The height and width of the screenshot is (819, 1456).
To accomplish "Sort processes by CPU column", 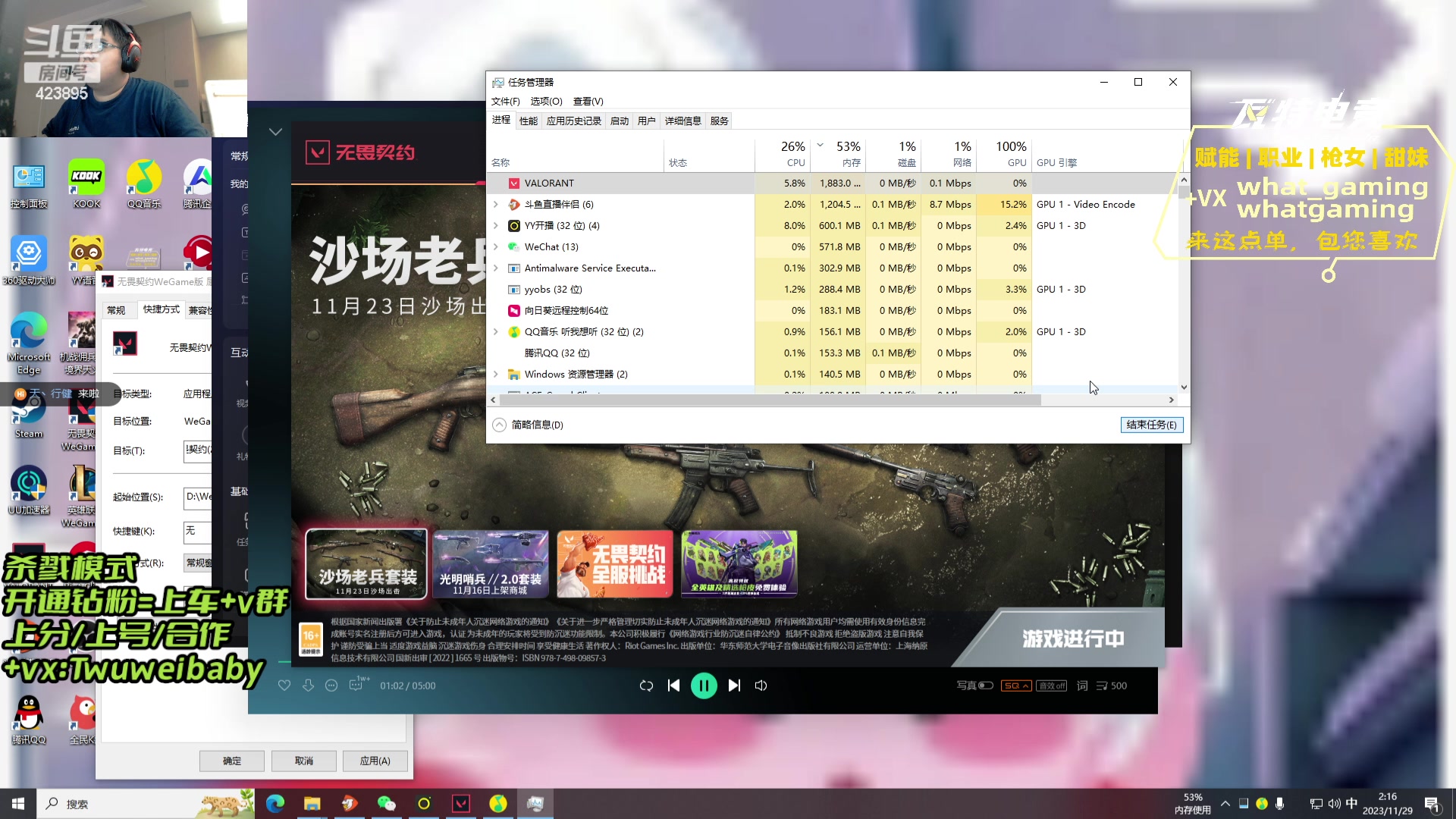I will tap(783, 153).
